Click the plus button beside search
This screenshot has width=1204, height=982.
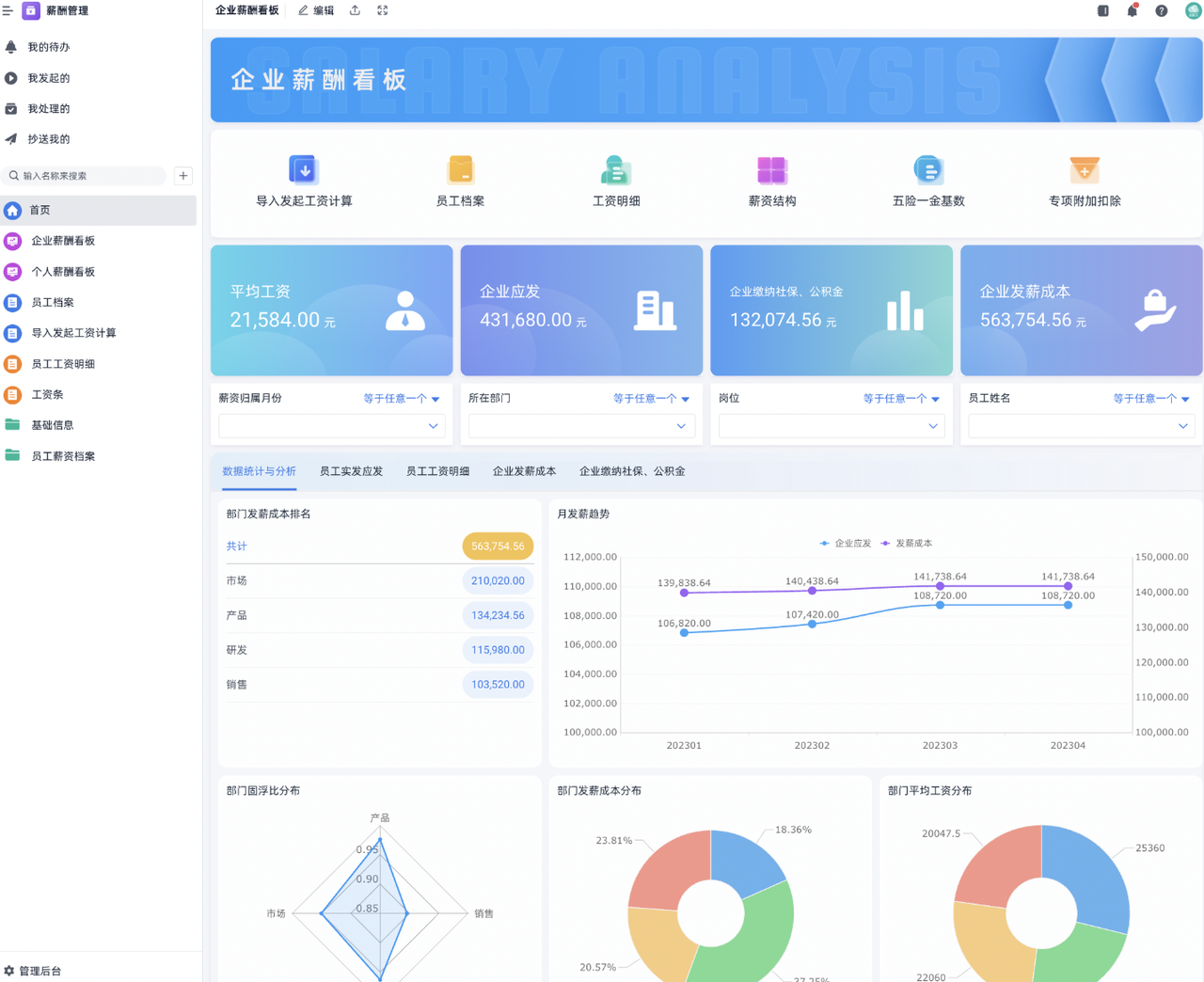point(183,176)
